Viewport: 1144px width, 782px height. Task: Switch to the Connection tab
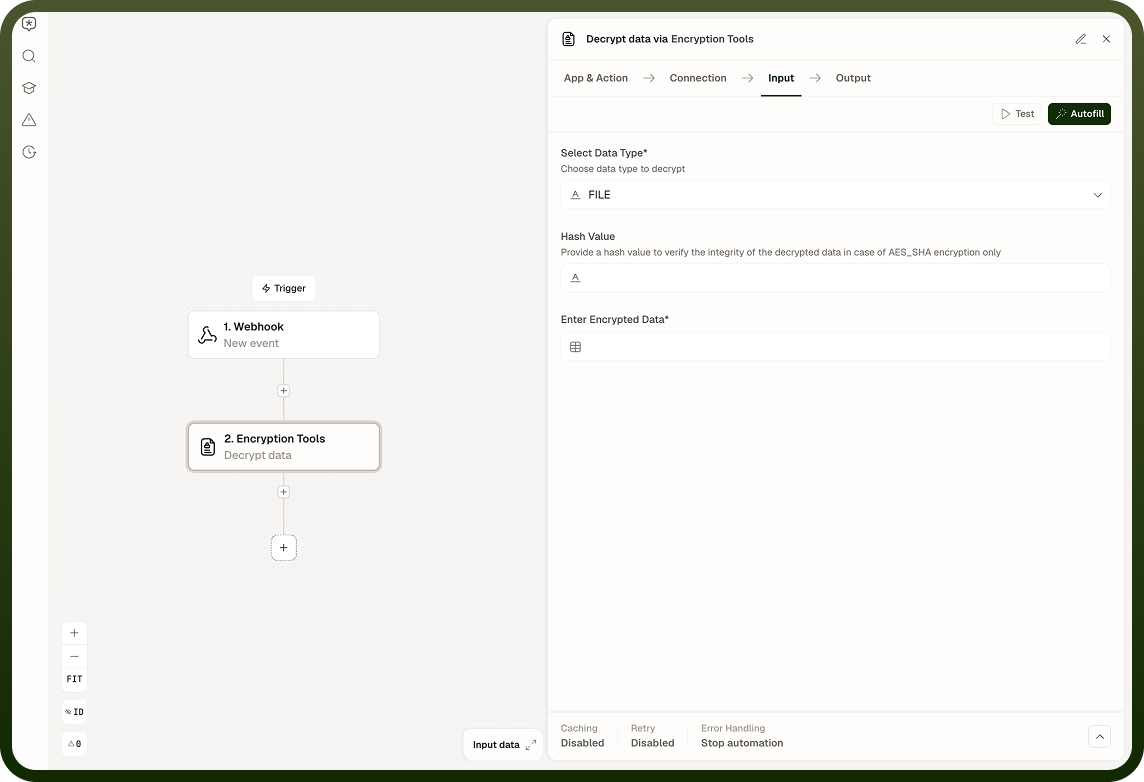pos(697,78)
